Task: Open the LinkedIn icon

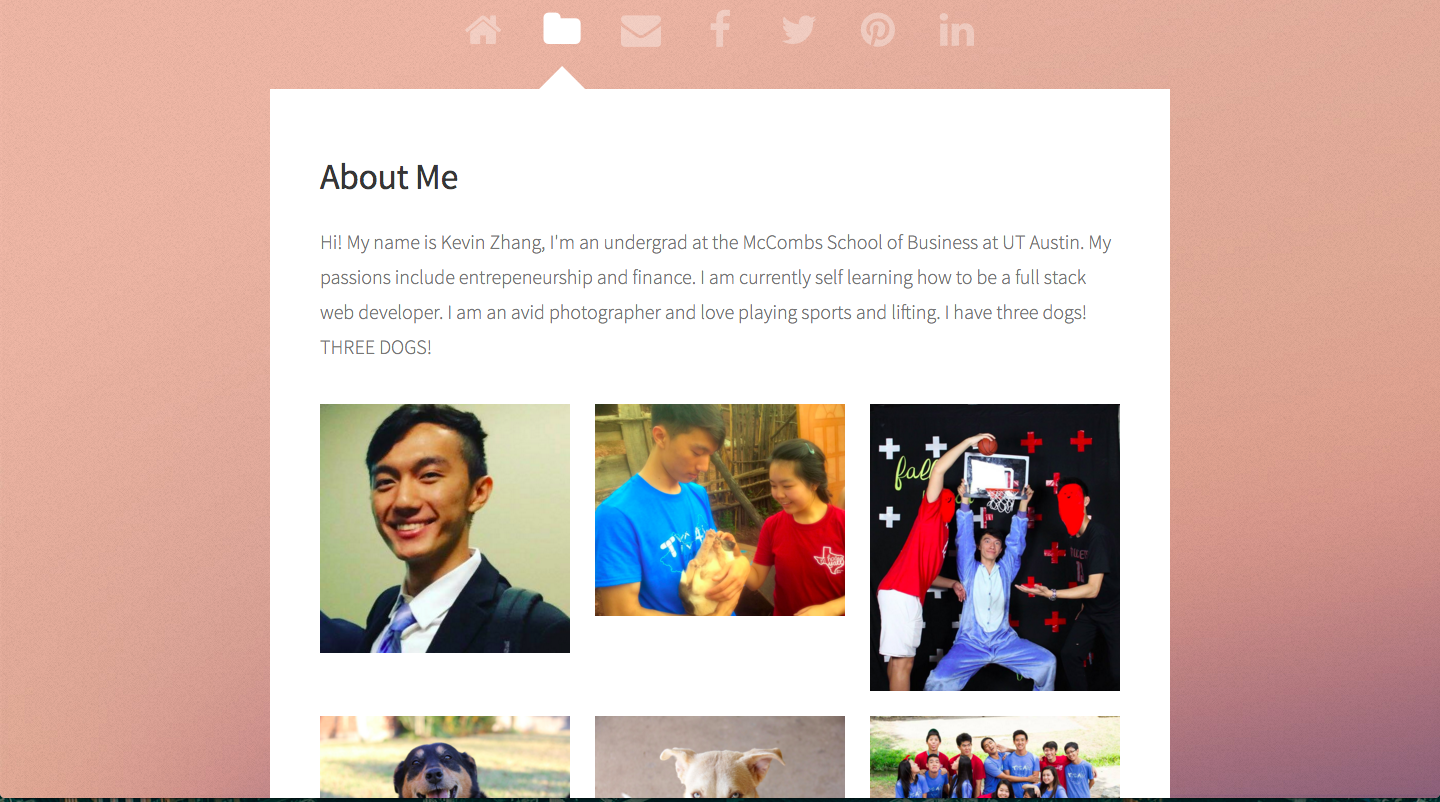Action: click(957, 30)
